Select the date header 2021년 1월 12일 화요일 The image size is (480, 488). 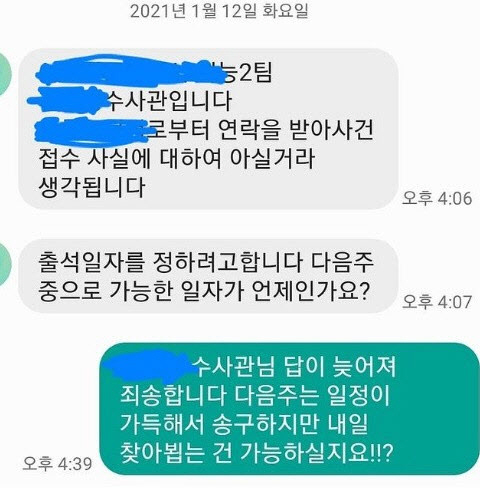click(219, 11)
